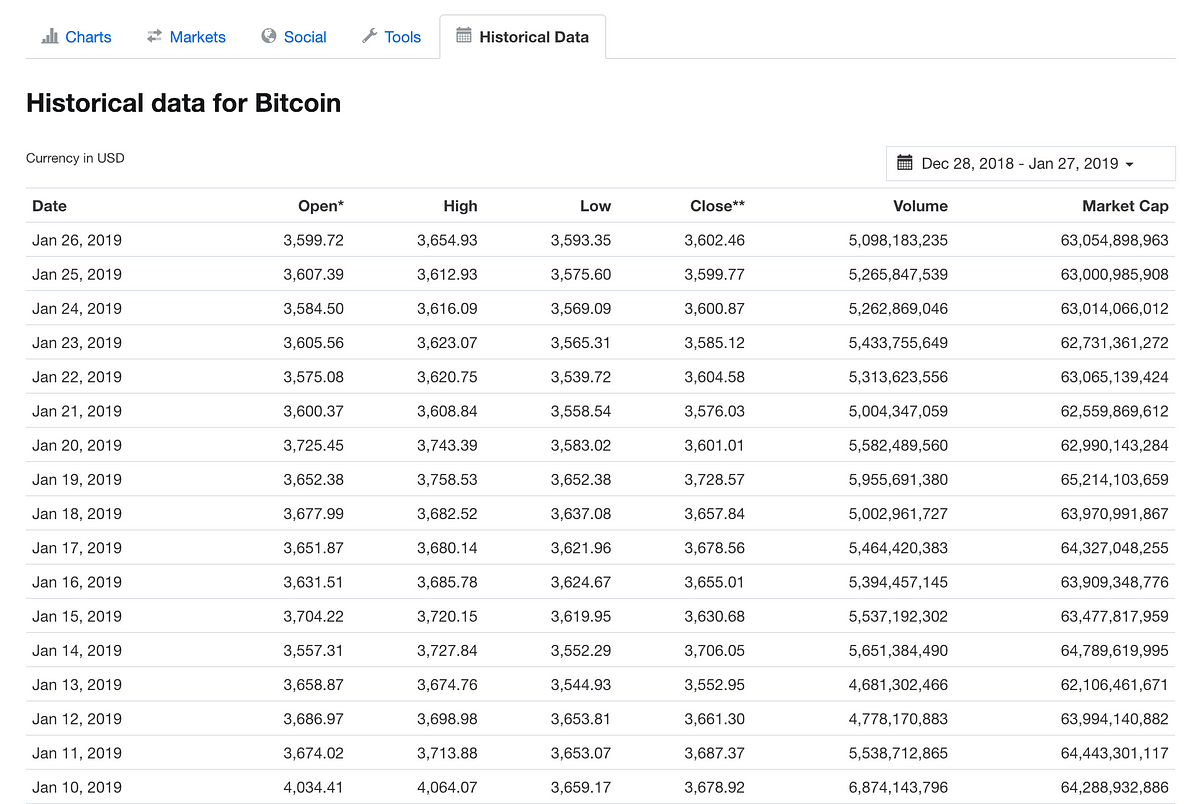The width and height of the screenshot is (1200, 804).
Task: Select the Jan 26, 2019 date cell
Action: click(x=77, y=240)
